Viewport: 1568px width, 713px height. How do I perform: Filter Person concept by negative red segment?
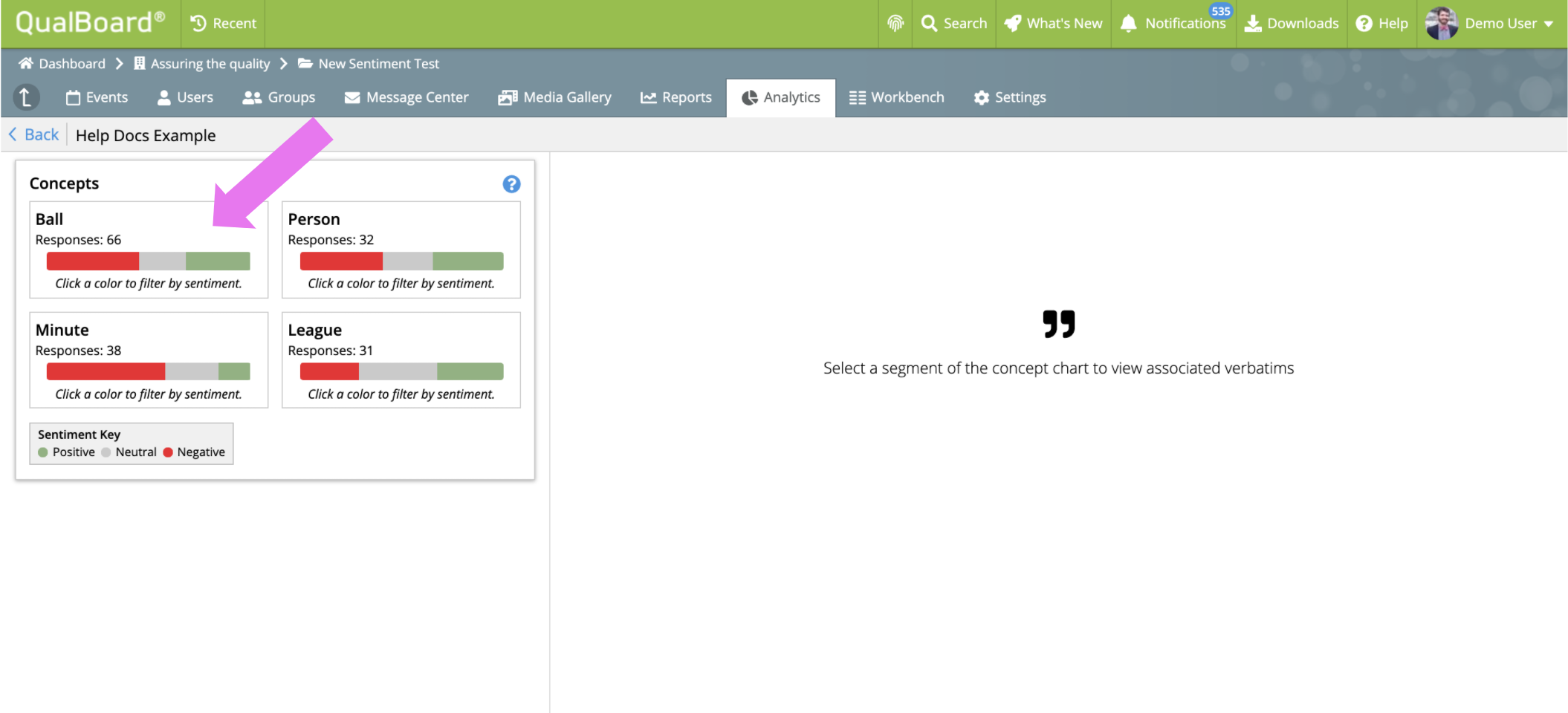pyautogui.click(x=341, y=261)
